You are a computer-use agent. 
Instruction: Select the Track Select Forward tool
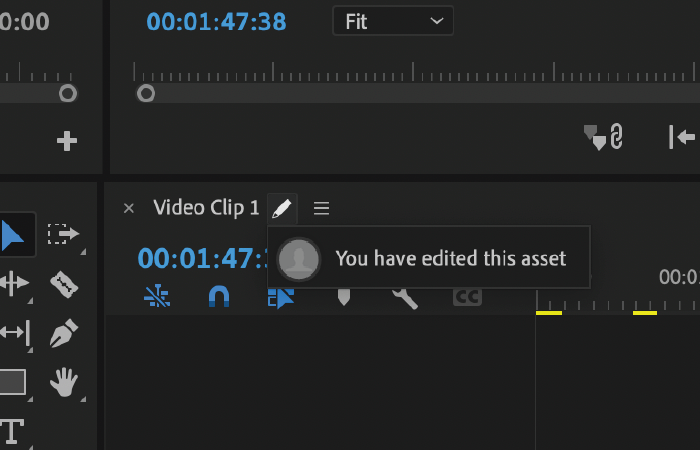pos(65,235)
